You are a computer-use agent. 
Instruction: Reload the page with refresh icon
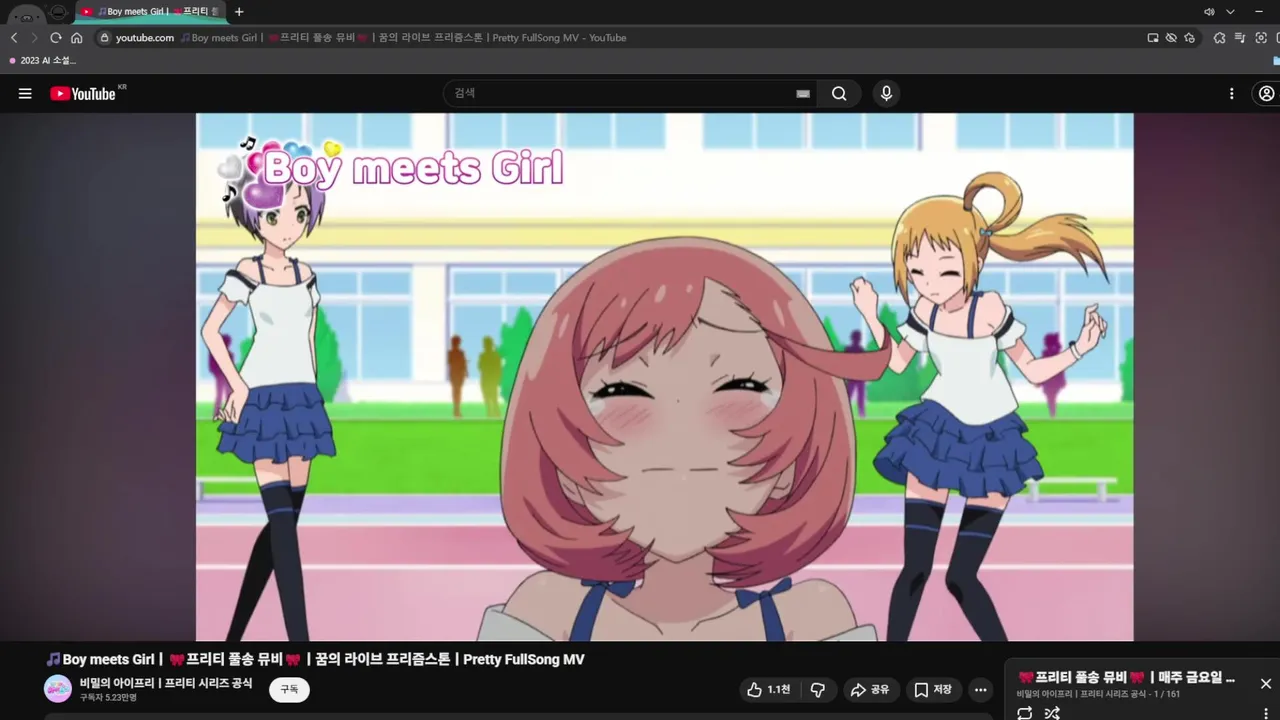56,38
